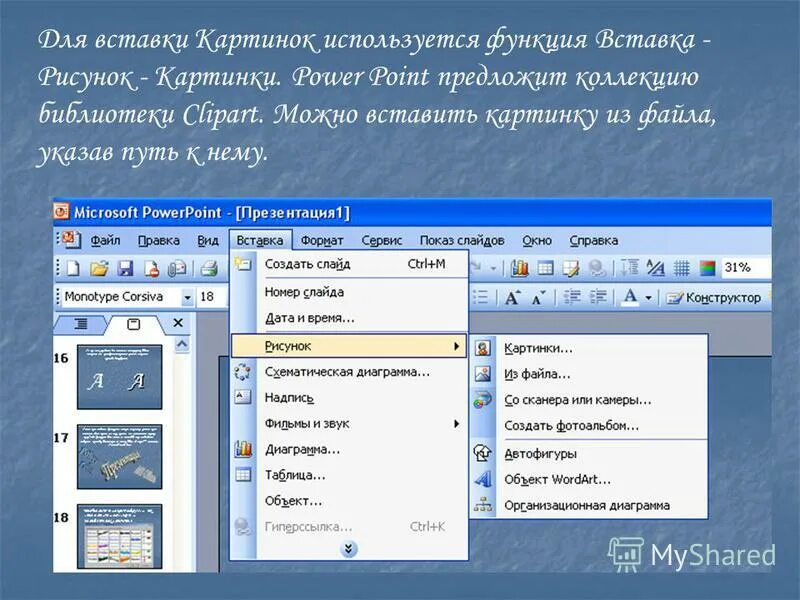
Task: Click the Show Formatting A/A icon
Action: (x=656, y=267)
